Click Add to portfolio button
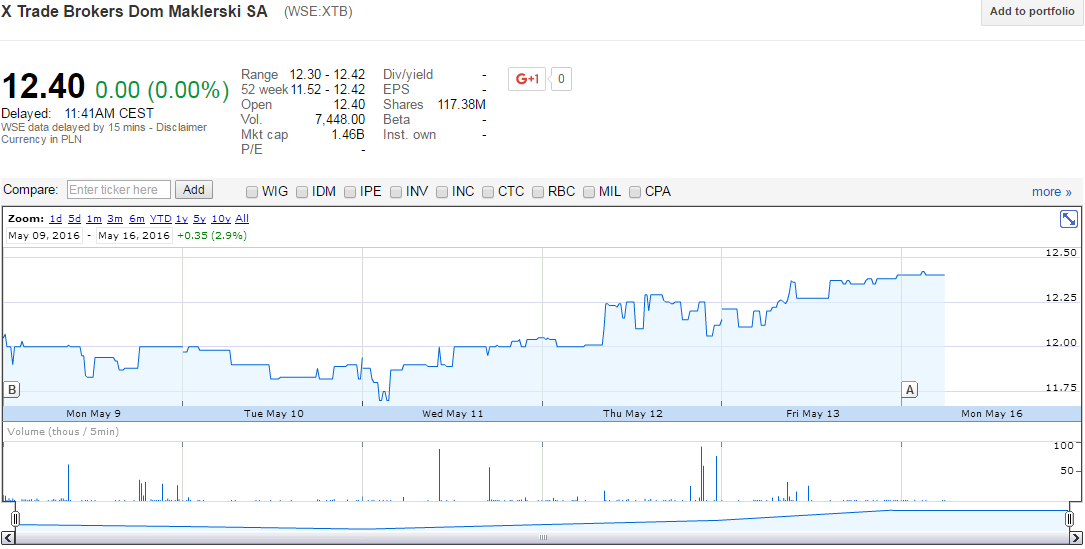 (x=1032, y=12)
